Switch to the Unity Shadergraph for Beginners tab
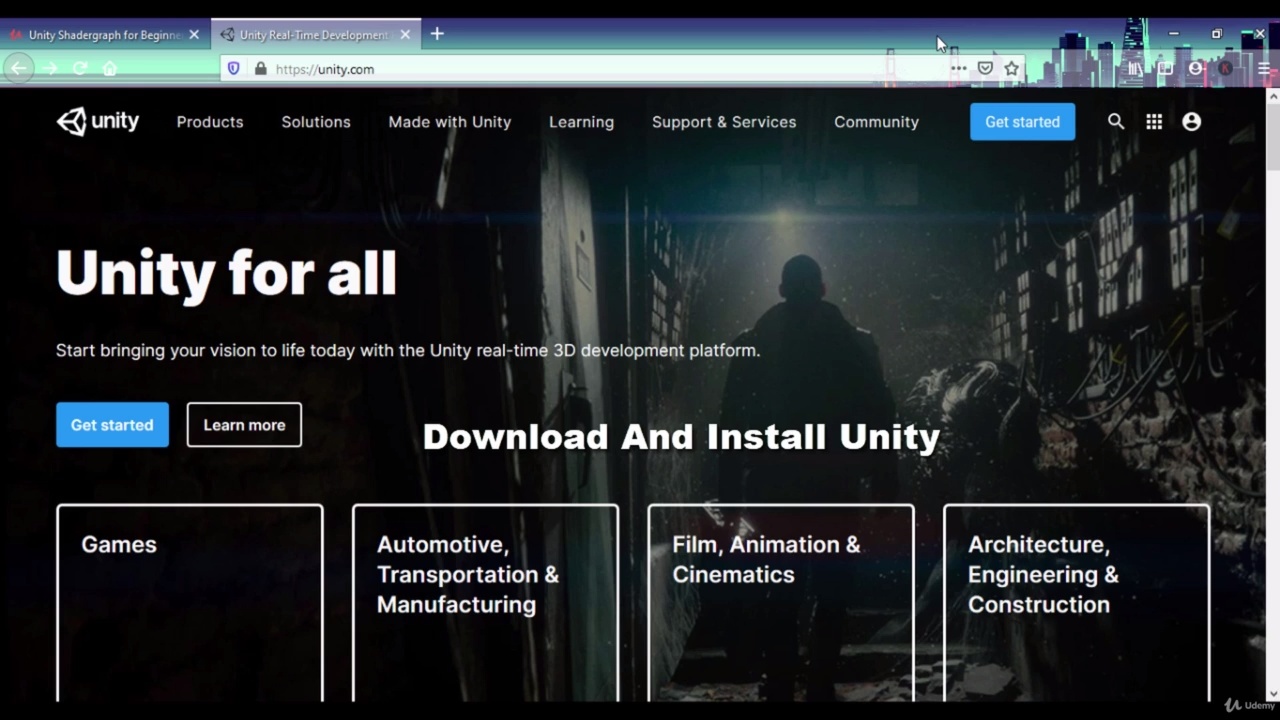The width and height of the screenshot is (1280, 720). [100, 35]
